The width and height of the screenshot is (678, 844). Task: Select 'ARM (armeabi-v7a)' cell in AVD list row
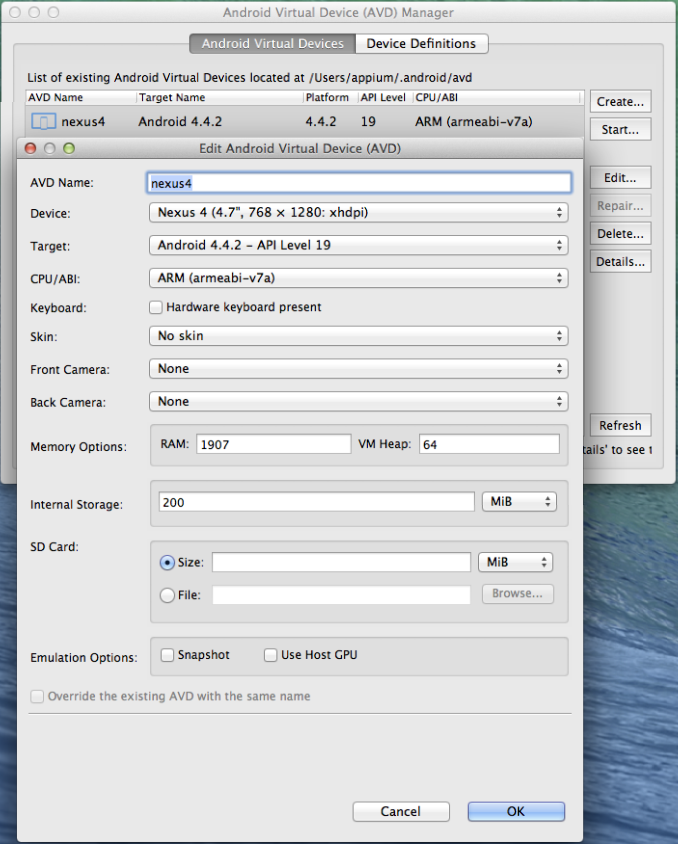click(474, 122)
